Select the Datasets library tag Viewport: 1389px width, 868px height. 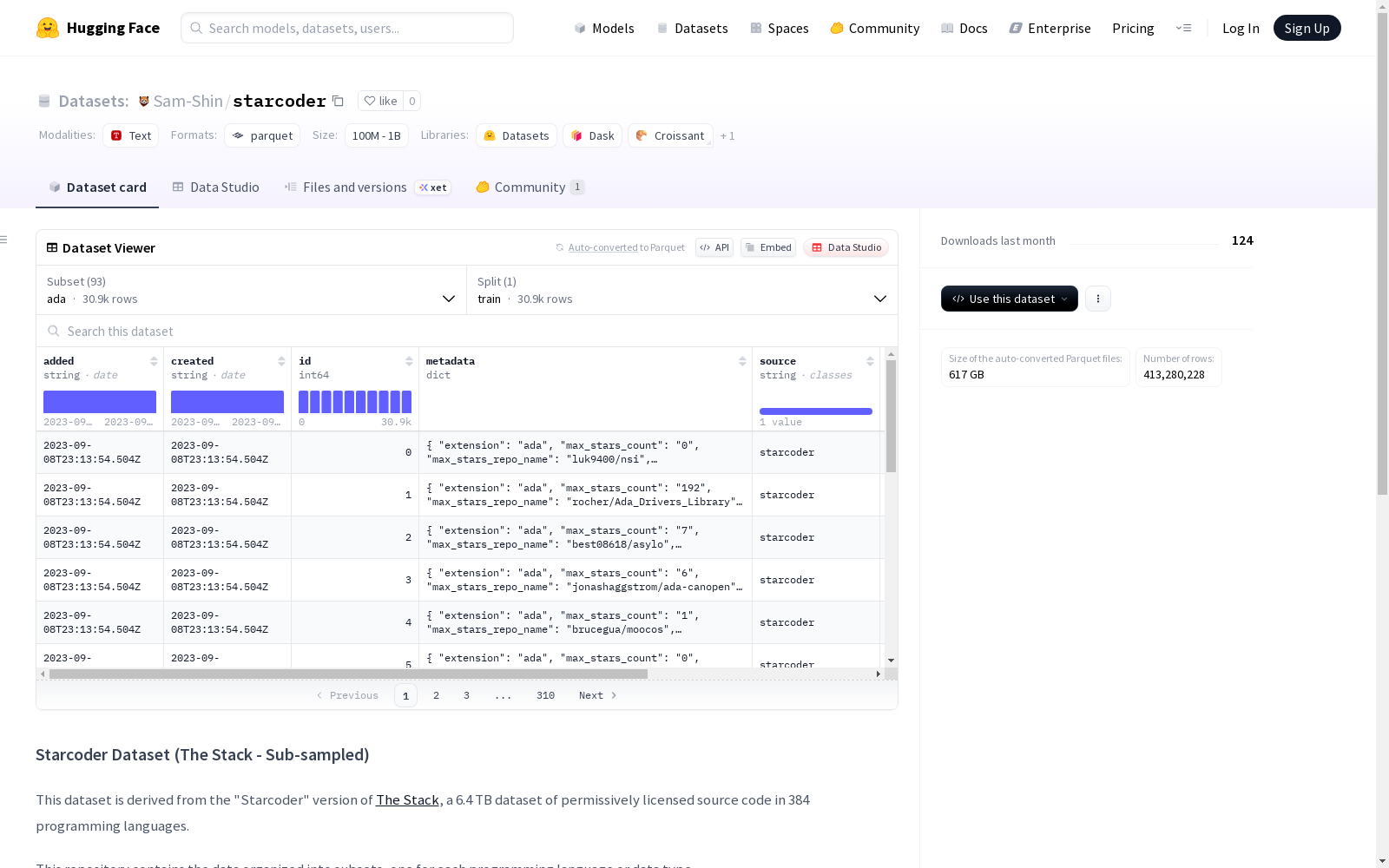tap(517, 135)
